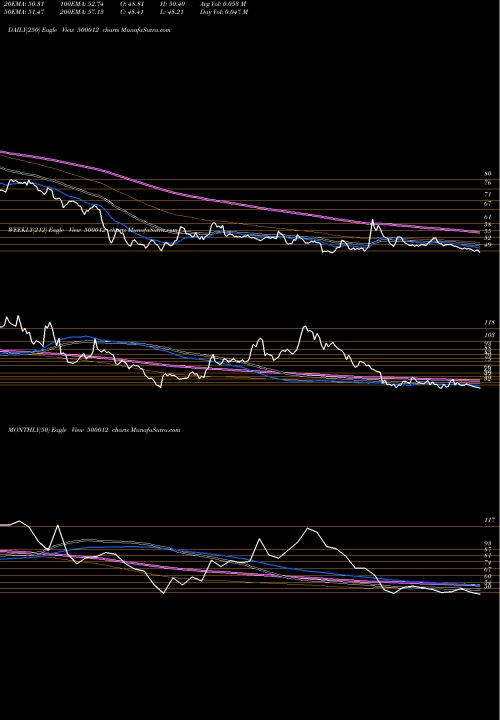Click the 80 price level on daily chart

pos(487,174)
